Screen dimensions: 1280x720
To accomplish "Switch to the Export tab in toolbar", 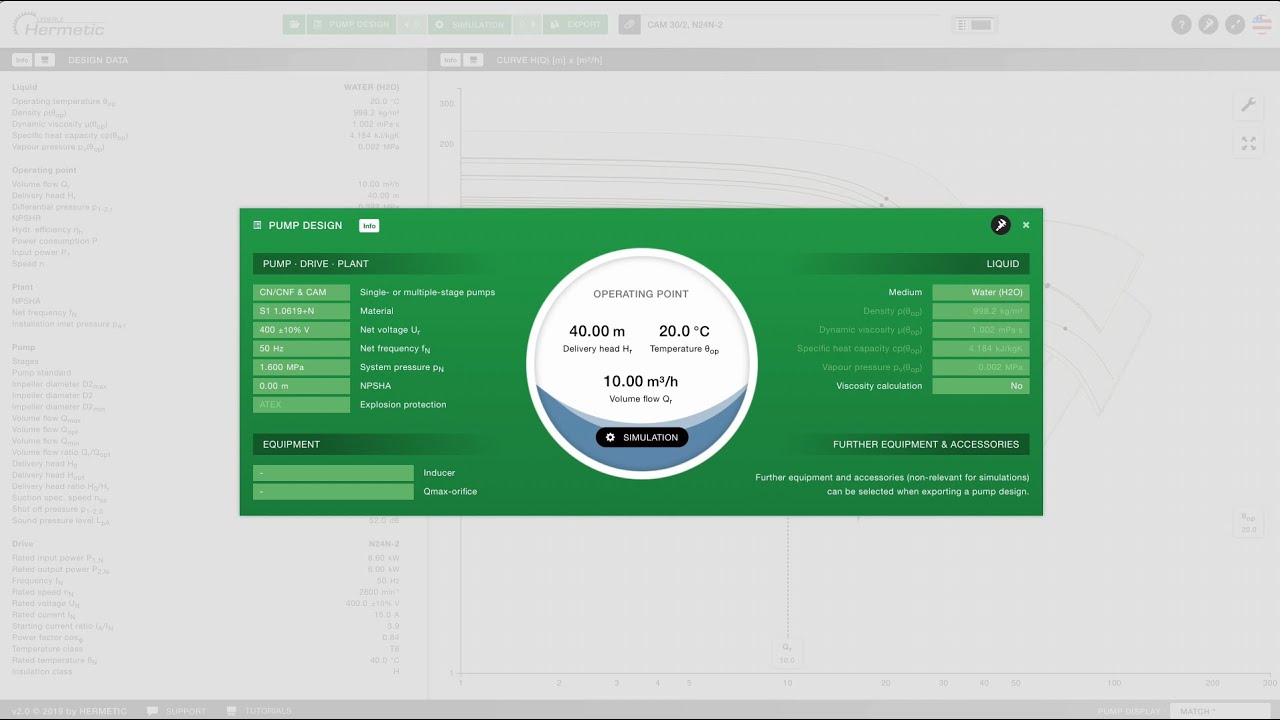I will [x=577, y=24].
